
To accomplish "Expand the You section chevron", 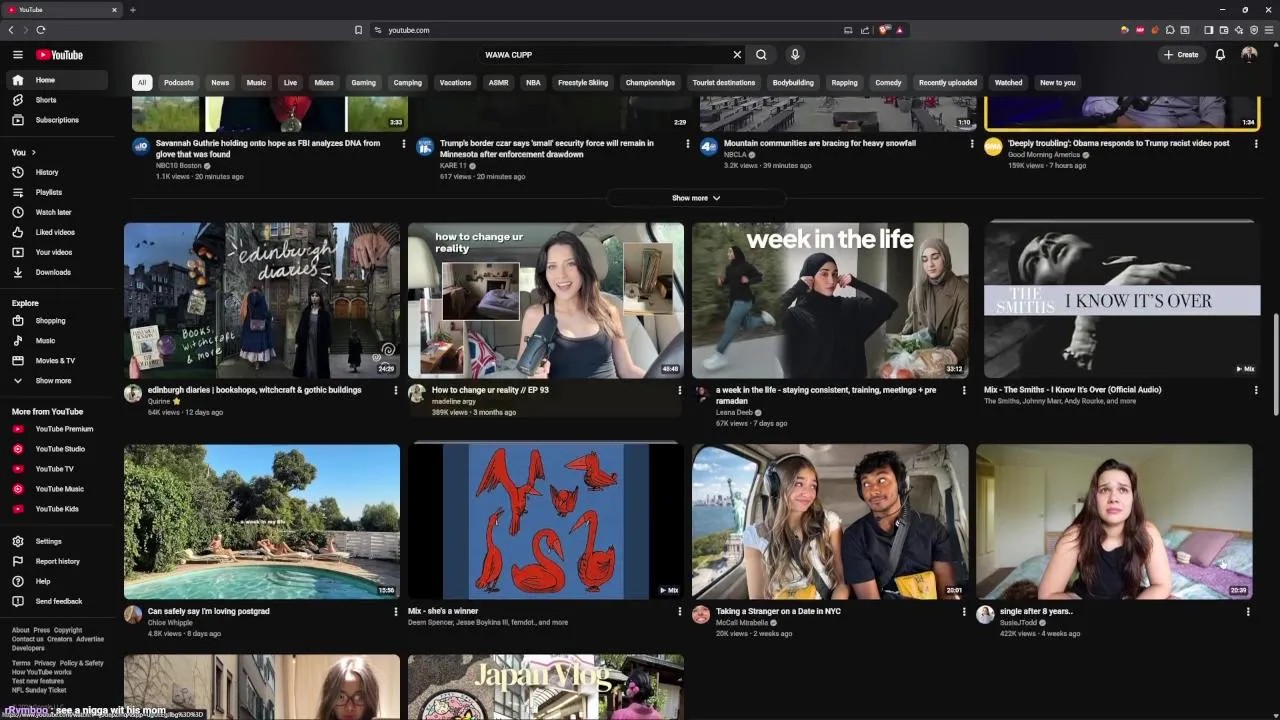I will tap(33, 152).
